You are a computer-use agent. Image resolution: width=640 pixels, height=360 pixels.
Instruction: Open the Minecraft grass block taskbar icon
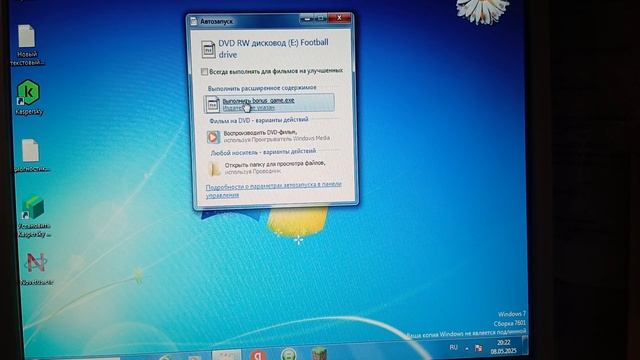tap(319, 353)
